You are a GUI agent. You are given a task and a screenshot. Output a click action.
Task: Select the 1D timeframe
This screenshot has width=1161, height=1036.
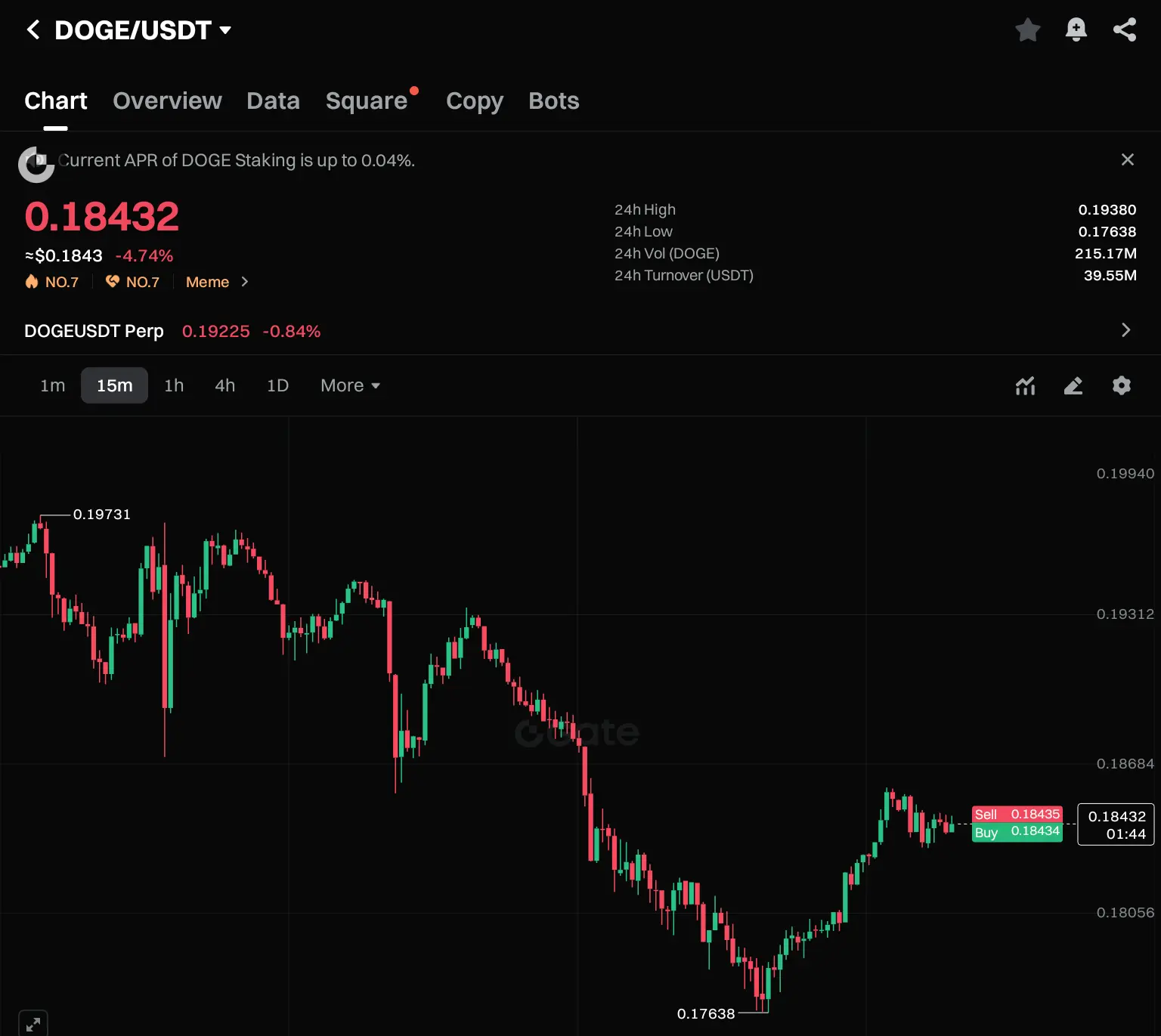coord(278,385)
